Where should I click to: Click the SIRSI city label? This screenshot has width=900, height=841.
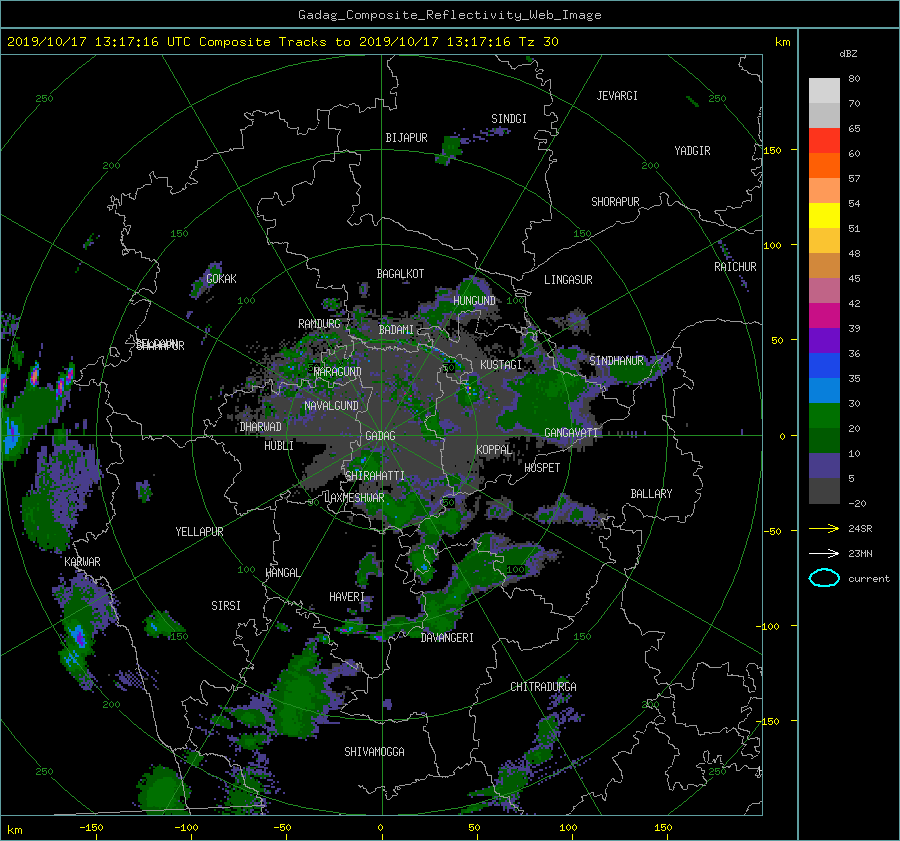(226, 606)
